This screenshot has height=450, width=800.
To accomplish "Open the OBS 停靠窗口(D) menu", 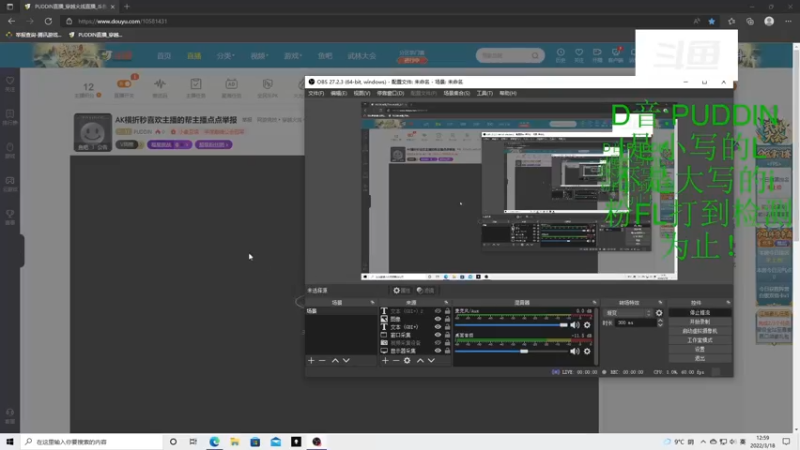I will [x=390, y=93].
